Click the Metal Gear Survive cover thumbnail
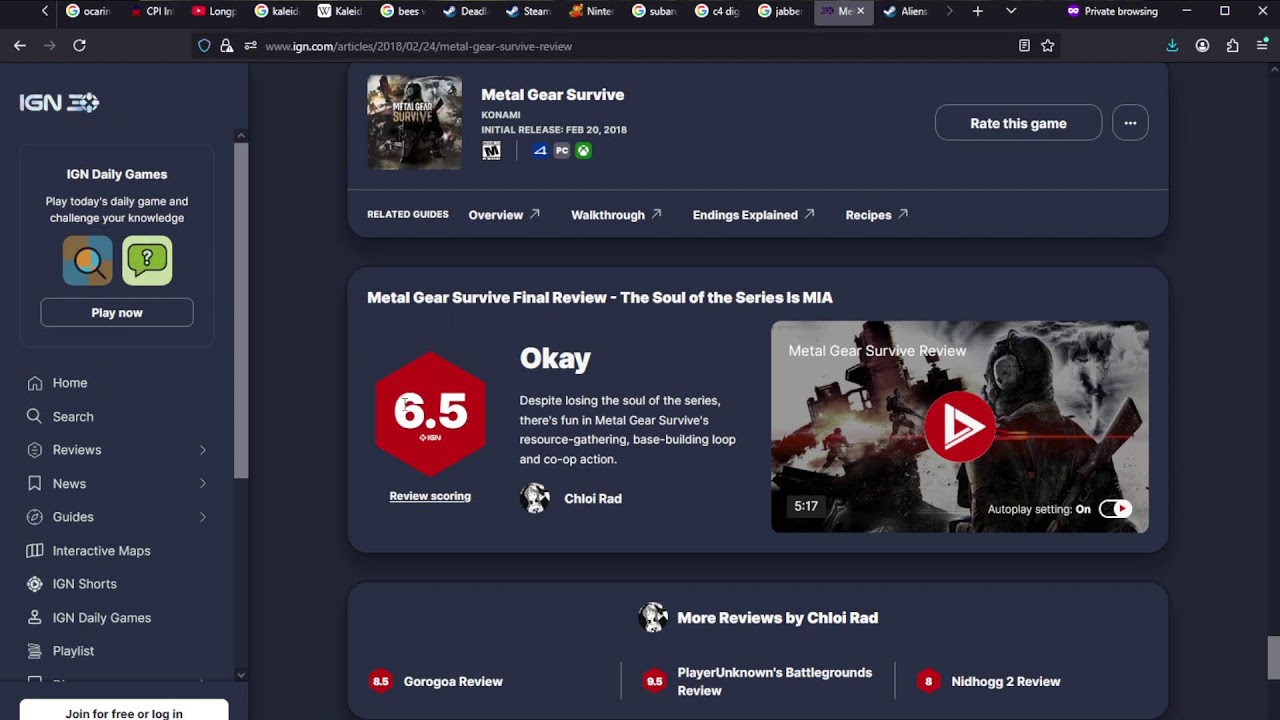The height and width of the screenshot is (720, 1280). 414,123
